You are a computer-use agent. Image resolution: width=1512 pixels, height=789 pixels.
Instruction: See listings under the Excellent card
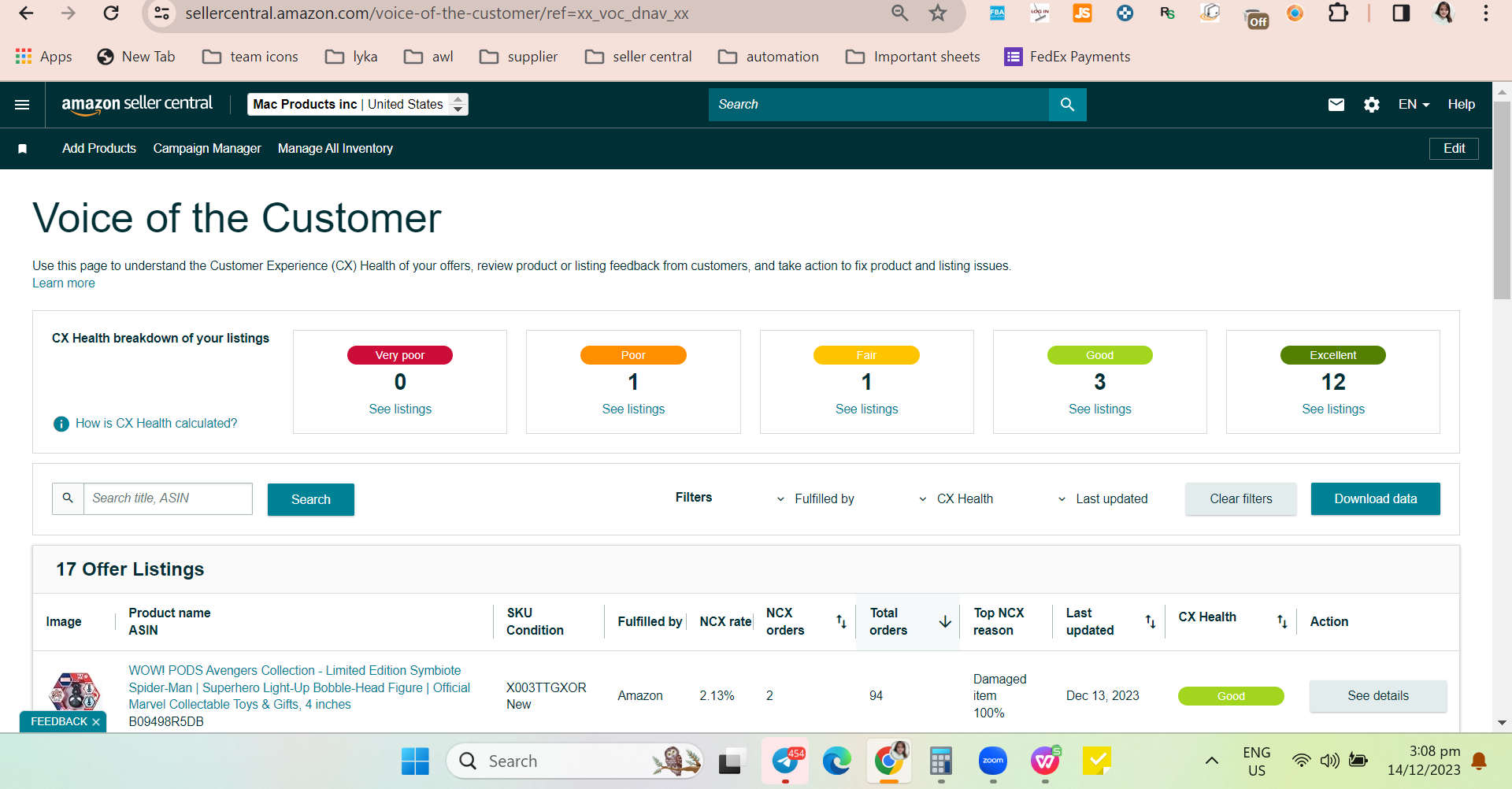[x=1333, y=409]
